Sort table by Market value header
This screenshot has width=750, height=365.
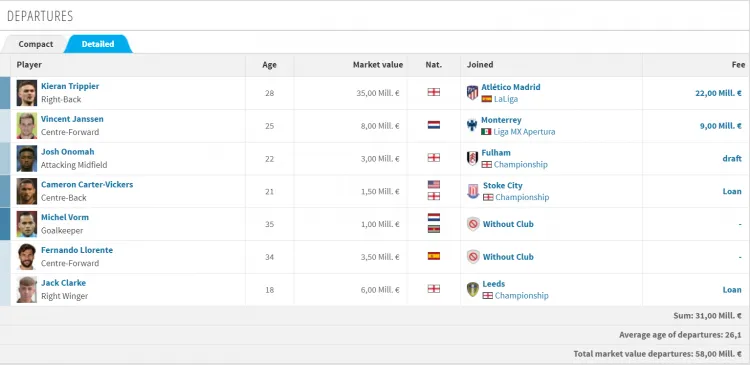point(378,65)
